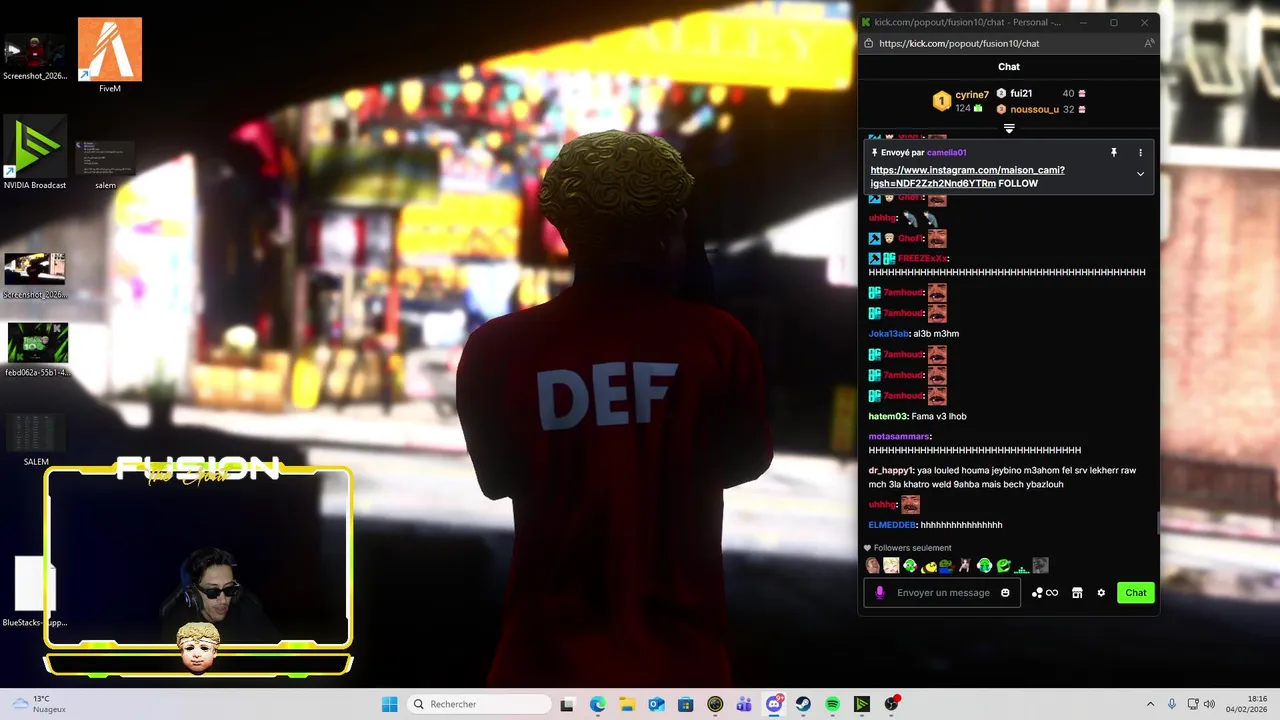
Task: Open the Kick shop storefront icon
Action: click(x=1077, y=593)
